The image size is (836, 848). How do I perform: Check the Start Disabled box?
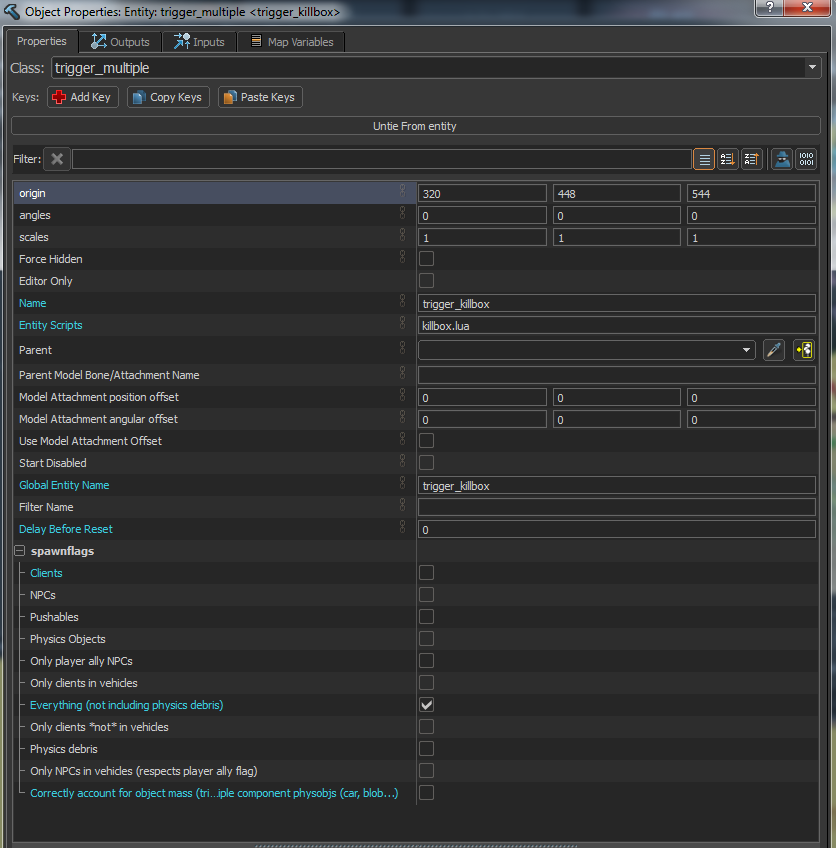coord(427,463)
